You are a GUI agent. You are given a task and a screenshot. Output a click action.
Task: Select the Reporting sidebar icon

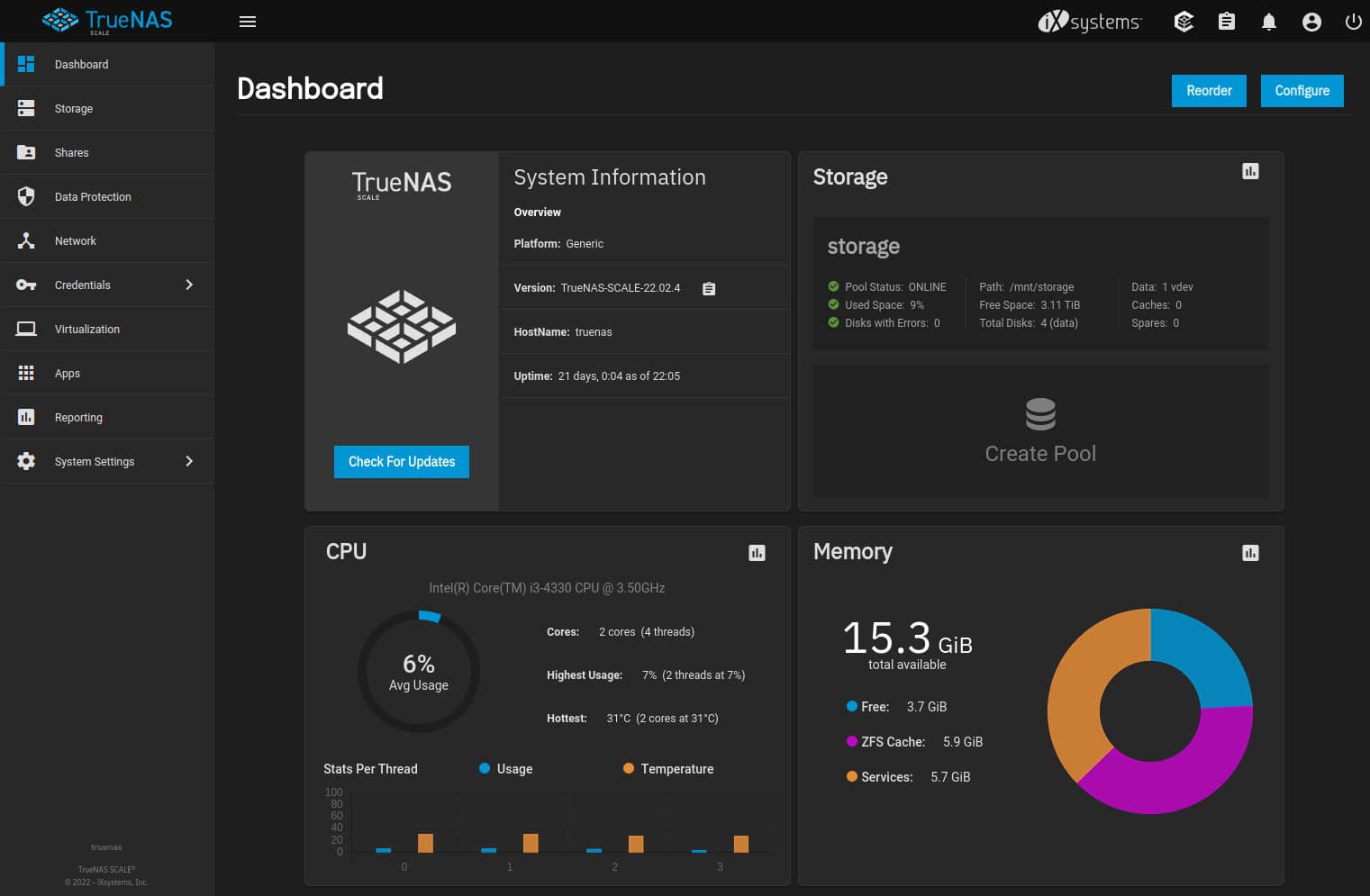[x=26, y=416]
